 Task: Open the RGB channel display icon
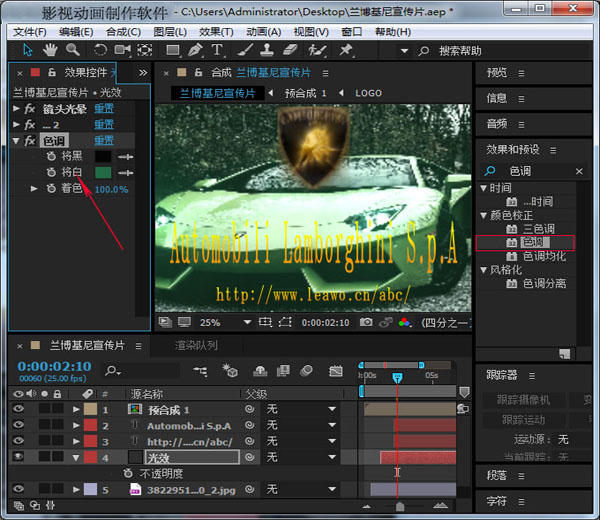(404, 322)
